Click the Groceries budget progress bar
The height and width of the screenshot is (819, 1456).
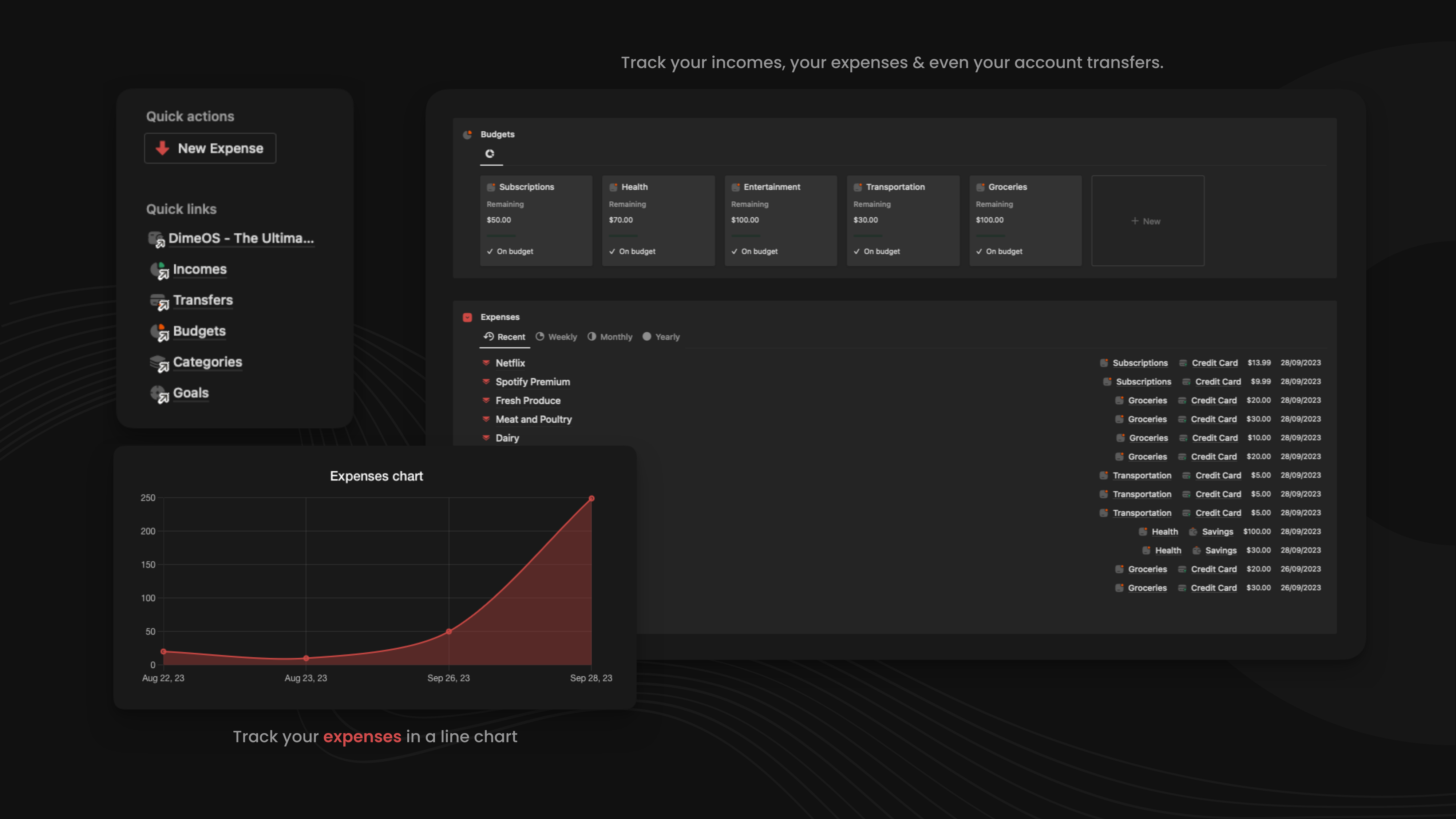tap(990, 235)
